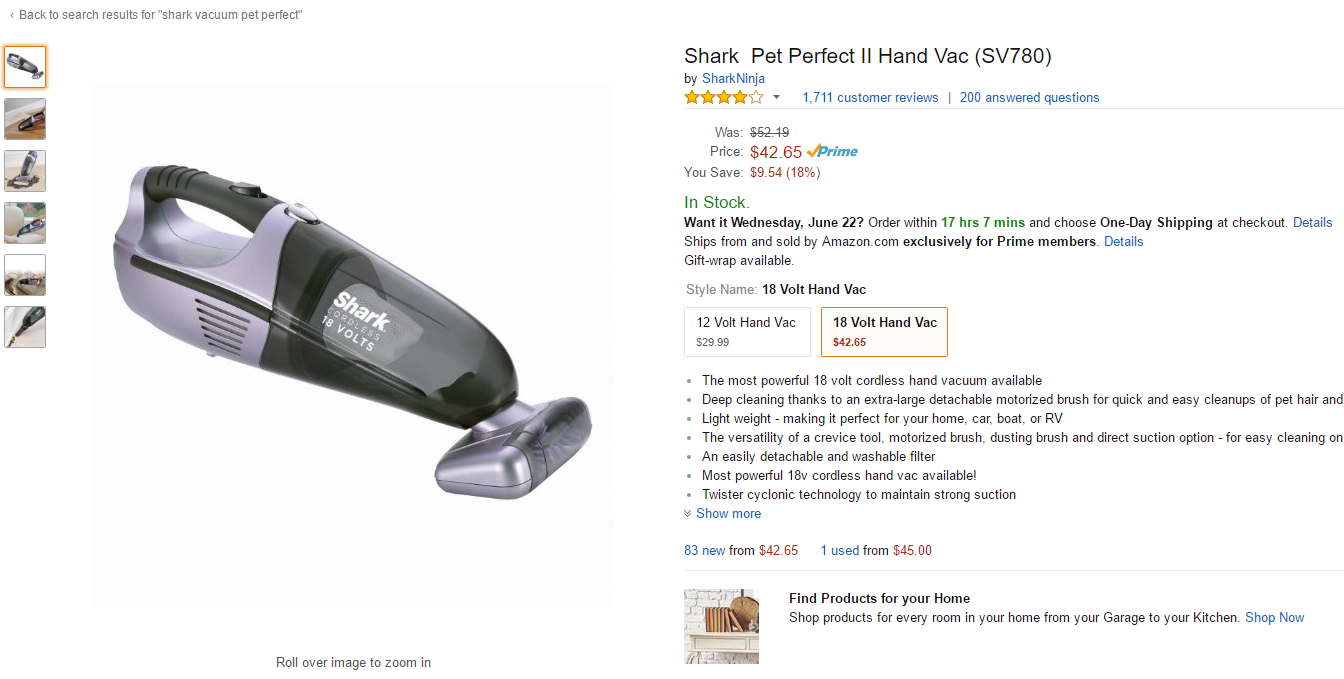View the second product thumbnail image
1344x679 pixels.
coord(25,119)
